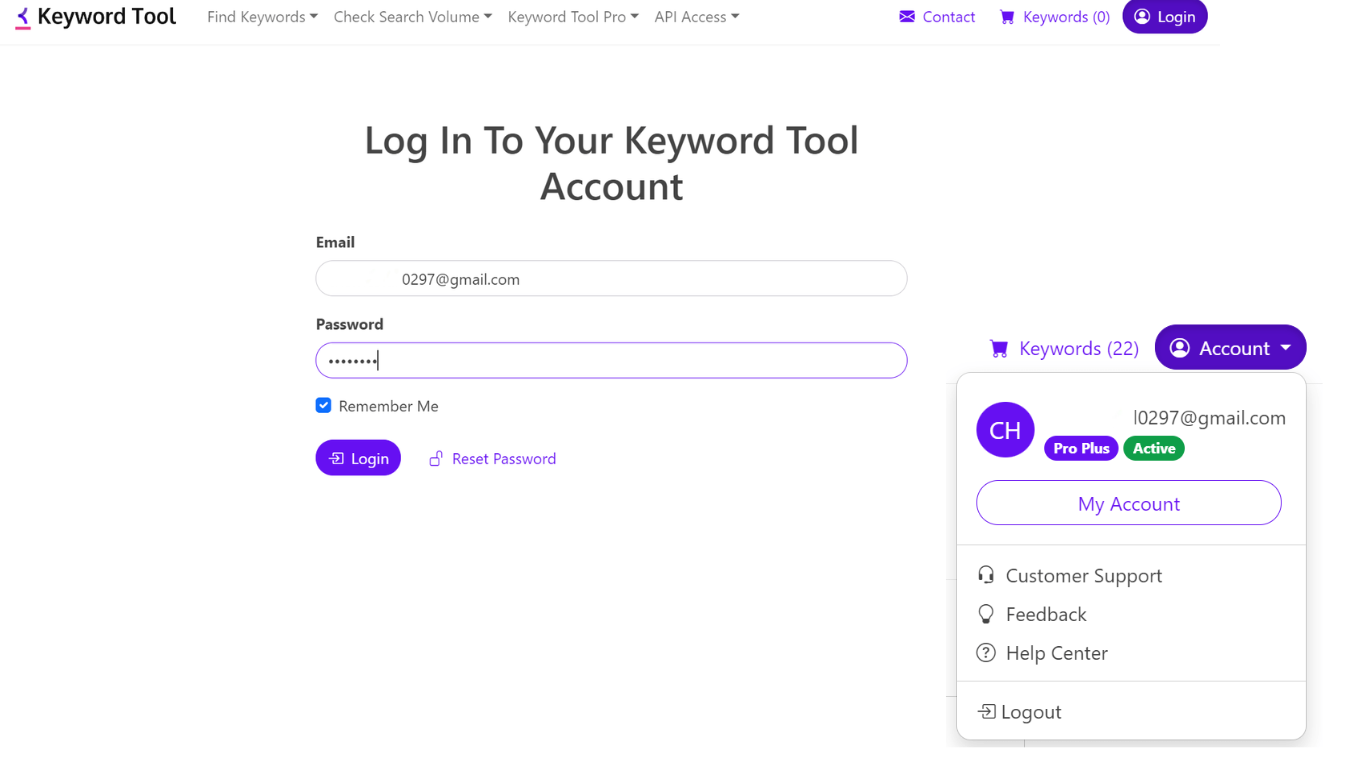Click the CH avatar circle
Viewport: 1366px width, 768px height.
(1005, 430)
